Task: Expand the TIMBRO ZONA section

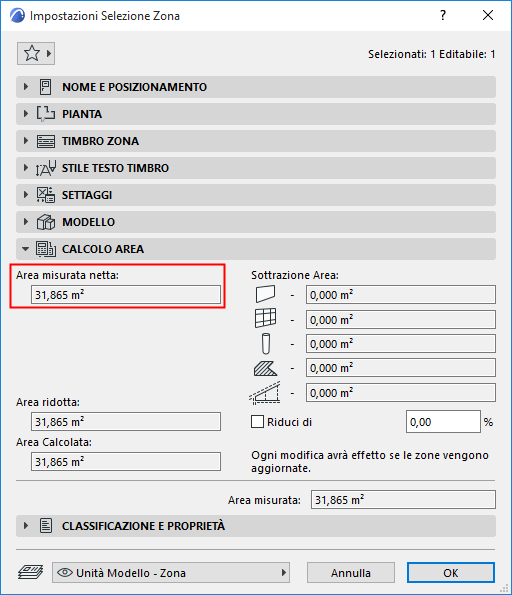Action: 256,141
